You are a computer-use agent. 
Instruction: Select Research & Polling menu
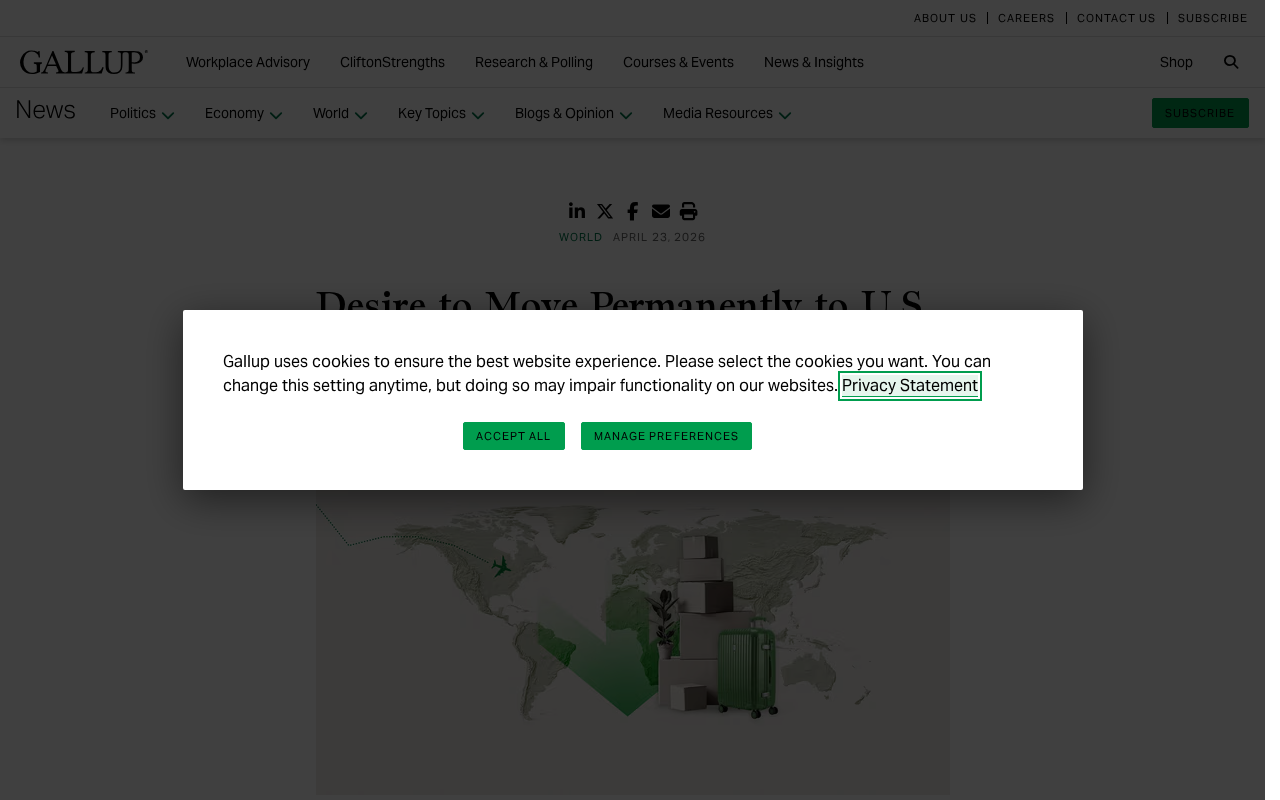[534, 62]
